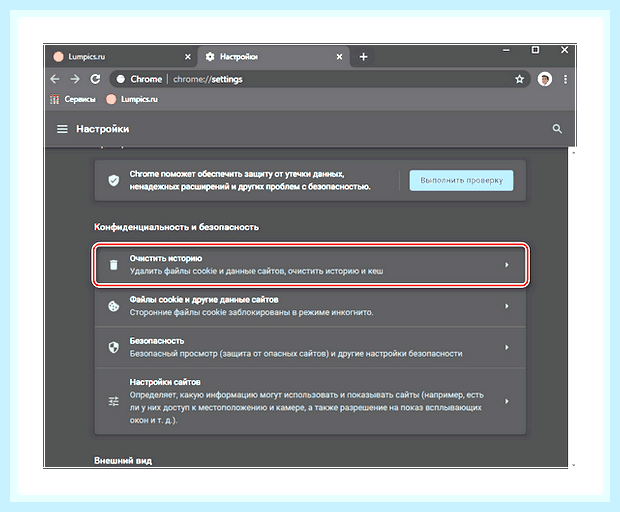Viewport: 620px width, 512px height.
Task: Close the Lumpics.ru tab
Action: (x=188, y=57)
